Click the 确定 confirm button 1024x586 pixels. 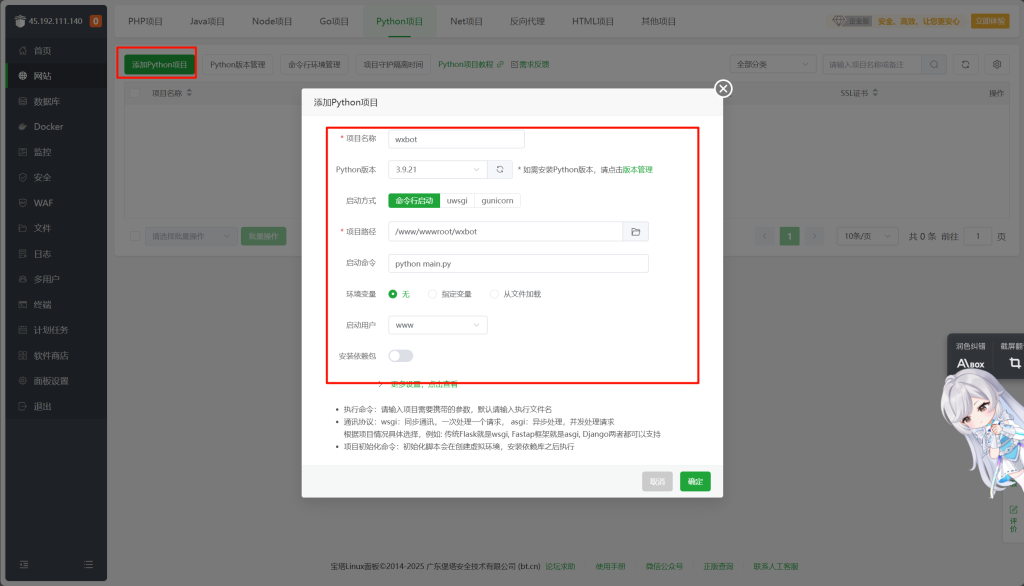coord(694,480)
